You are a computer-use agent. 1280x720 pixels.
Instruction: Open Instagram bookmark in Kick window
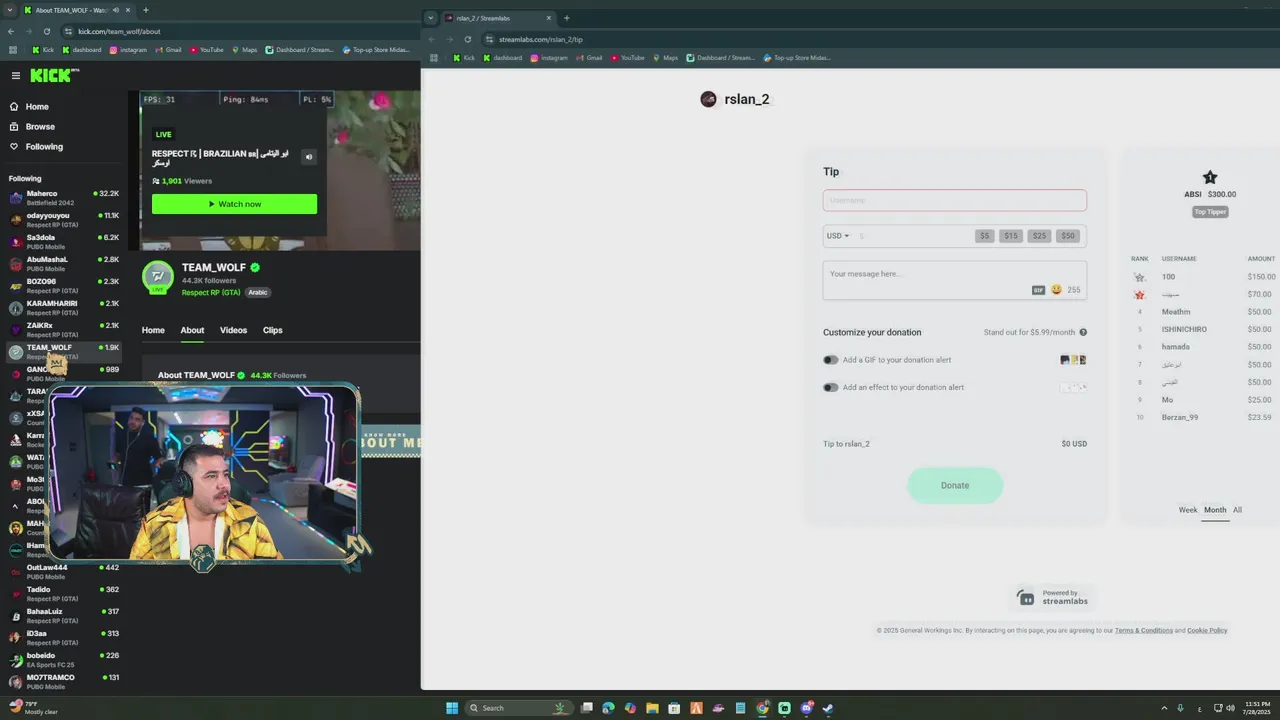[x=128, y=49]
